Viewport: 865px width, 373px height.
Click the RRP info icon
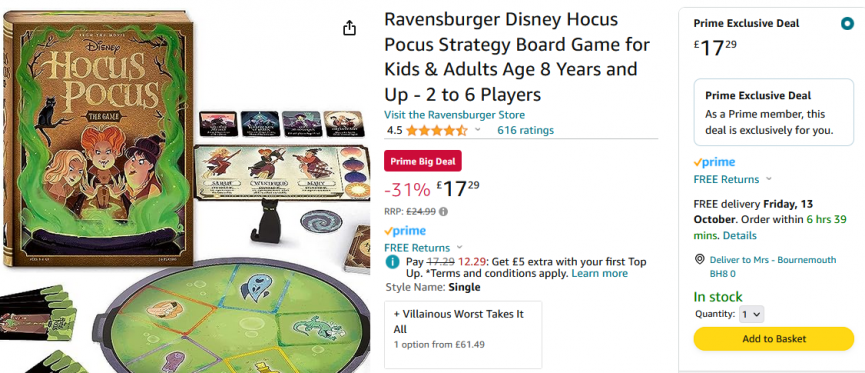point(443,211)
